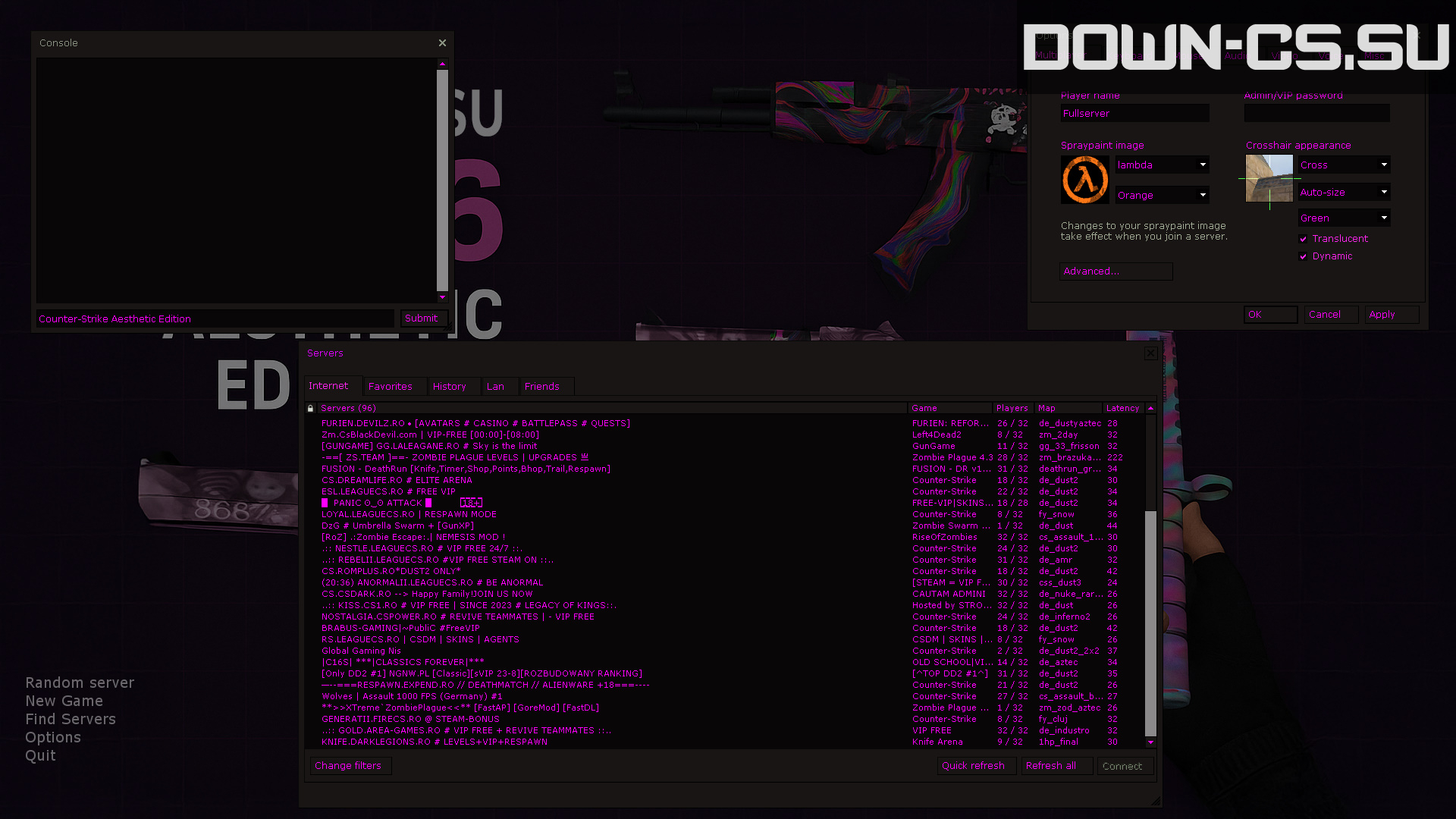Image resolution: width=1456 pixels, height=819 pixels.
Task: Confirm options with OK button
Action: point(1270,315)
